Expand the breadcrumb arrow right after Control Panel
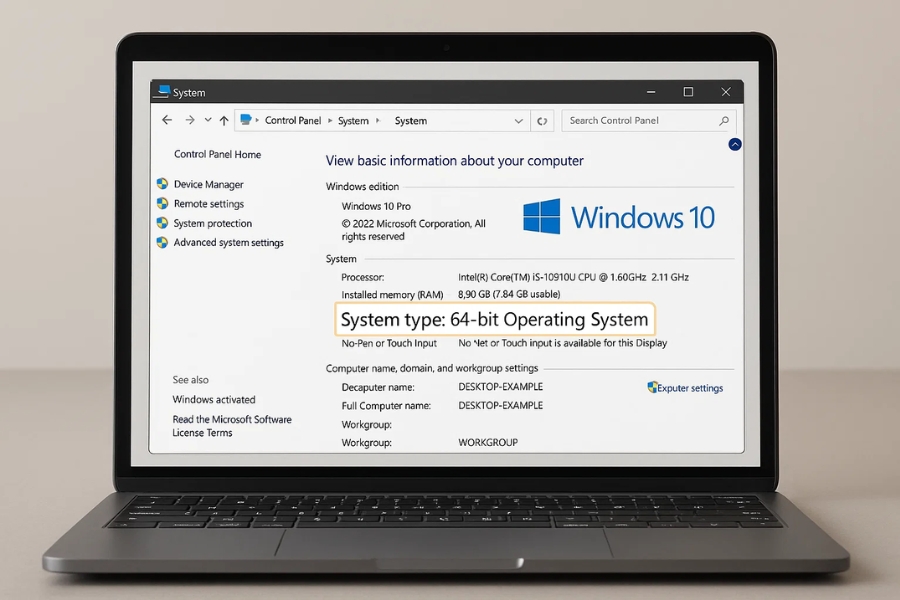900x600 pixels. [x=330, y=121]
